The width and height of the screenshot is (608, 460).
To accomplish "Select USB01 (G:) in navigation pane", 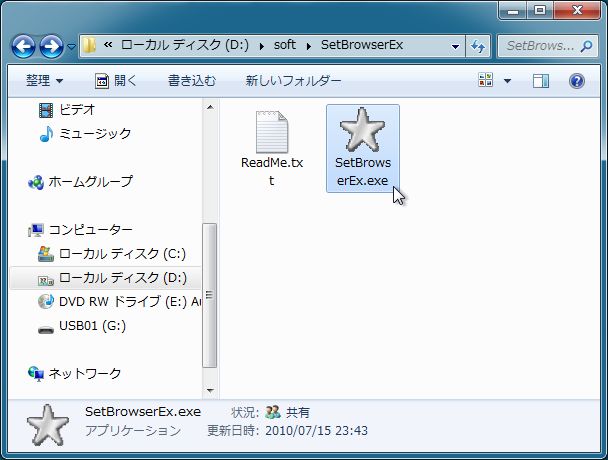I will [92, 326].
